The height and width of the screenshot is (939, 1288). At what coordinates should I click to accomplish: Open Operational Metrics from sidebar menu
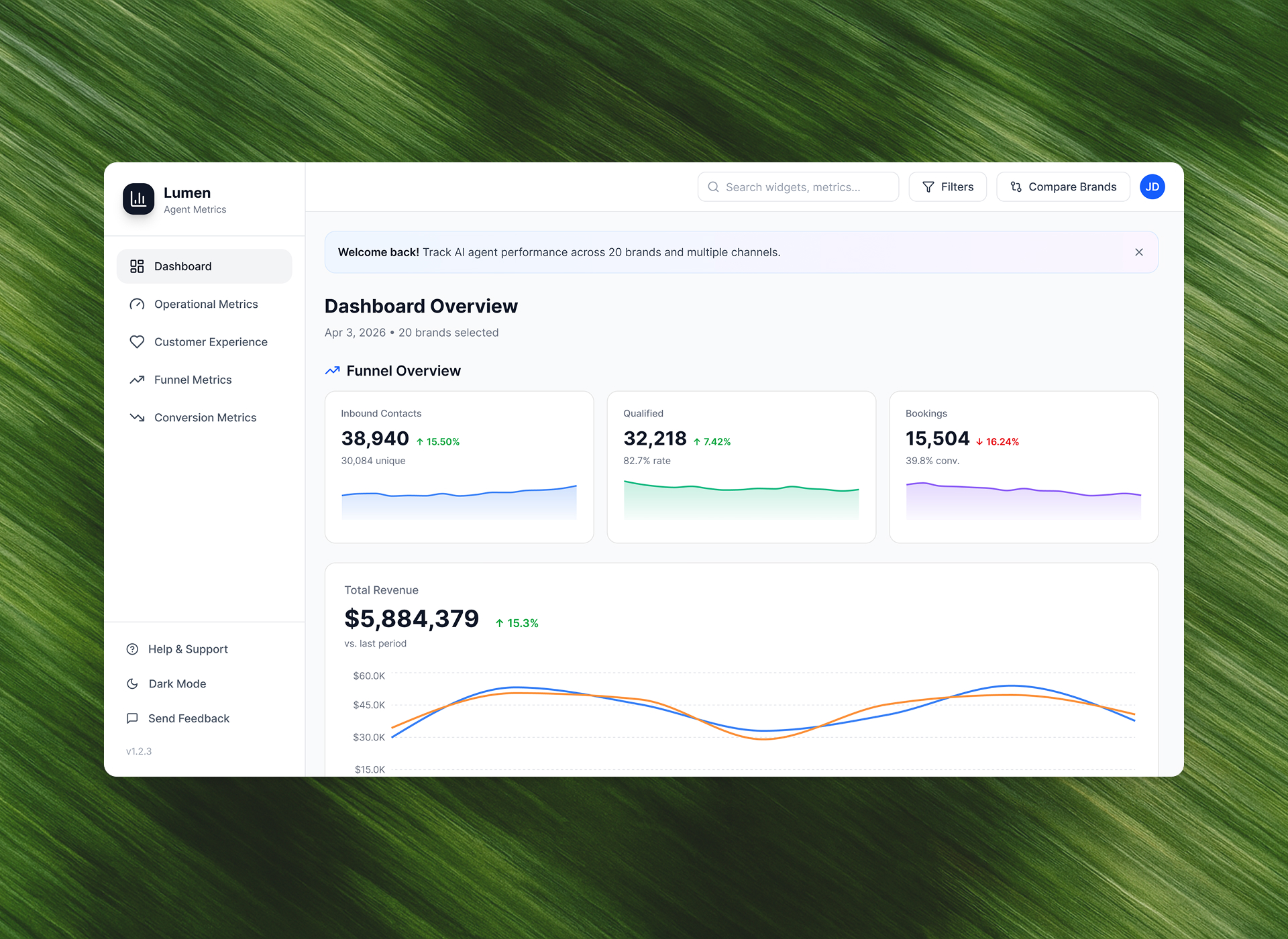coord(206,305)
